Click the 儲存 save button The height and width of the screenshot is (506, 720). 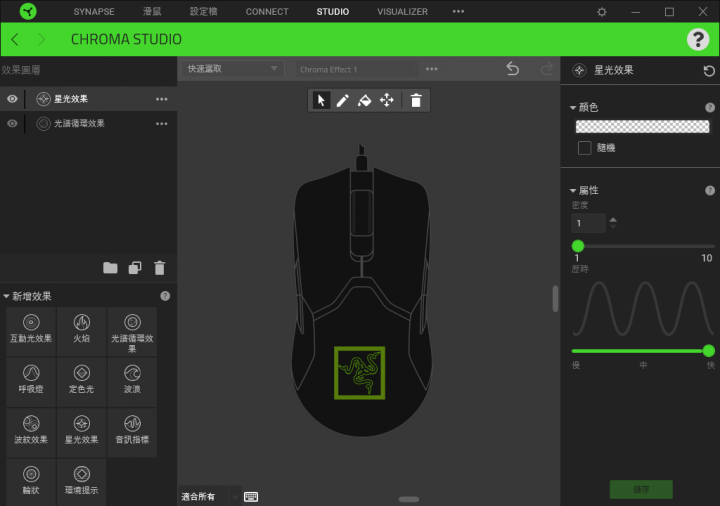pyautogui.click(x=641, y=489)
